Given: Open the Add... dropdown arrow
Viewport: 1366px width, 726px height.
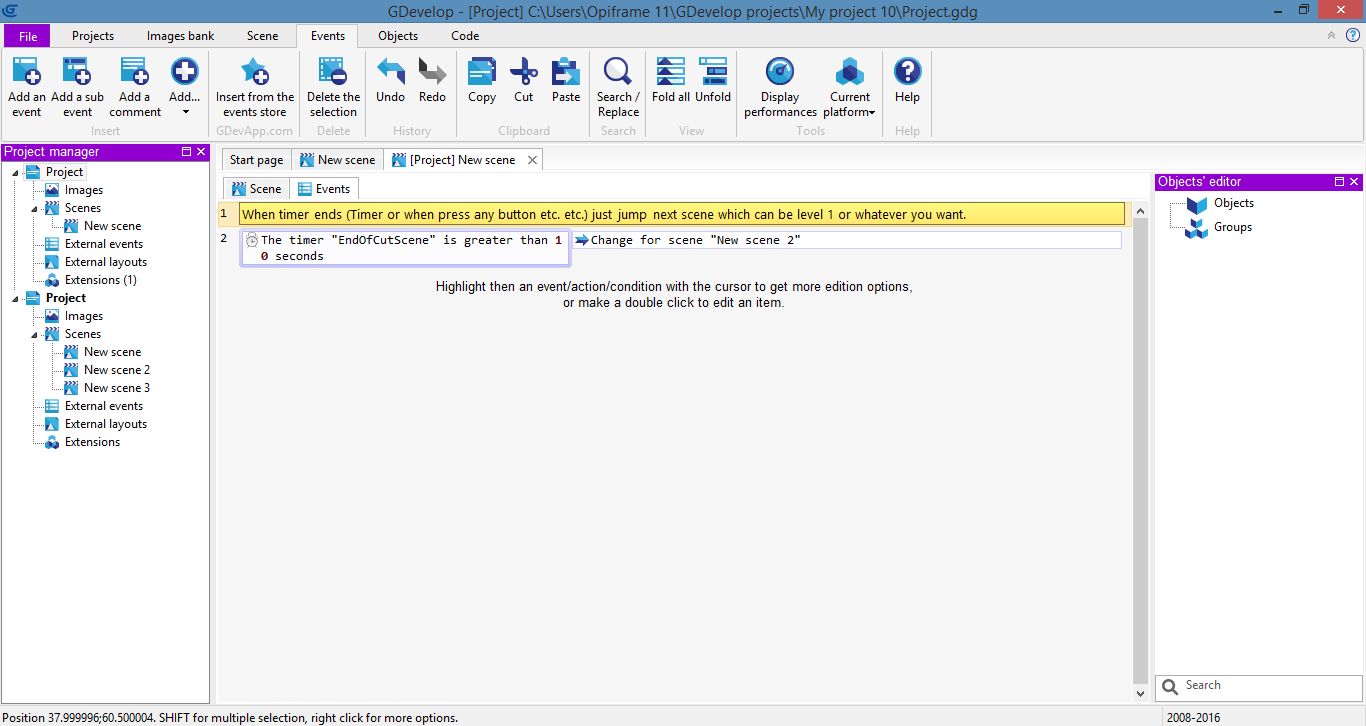Looking at the screenshot, I should pos(185,112).
